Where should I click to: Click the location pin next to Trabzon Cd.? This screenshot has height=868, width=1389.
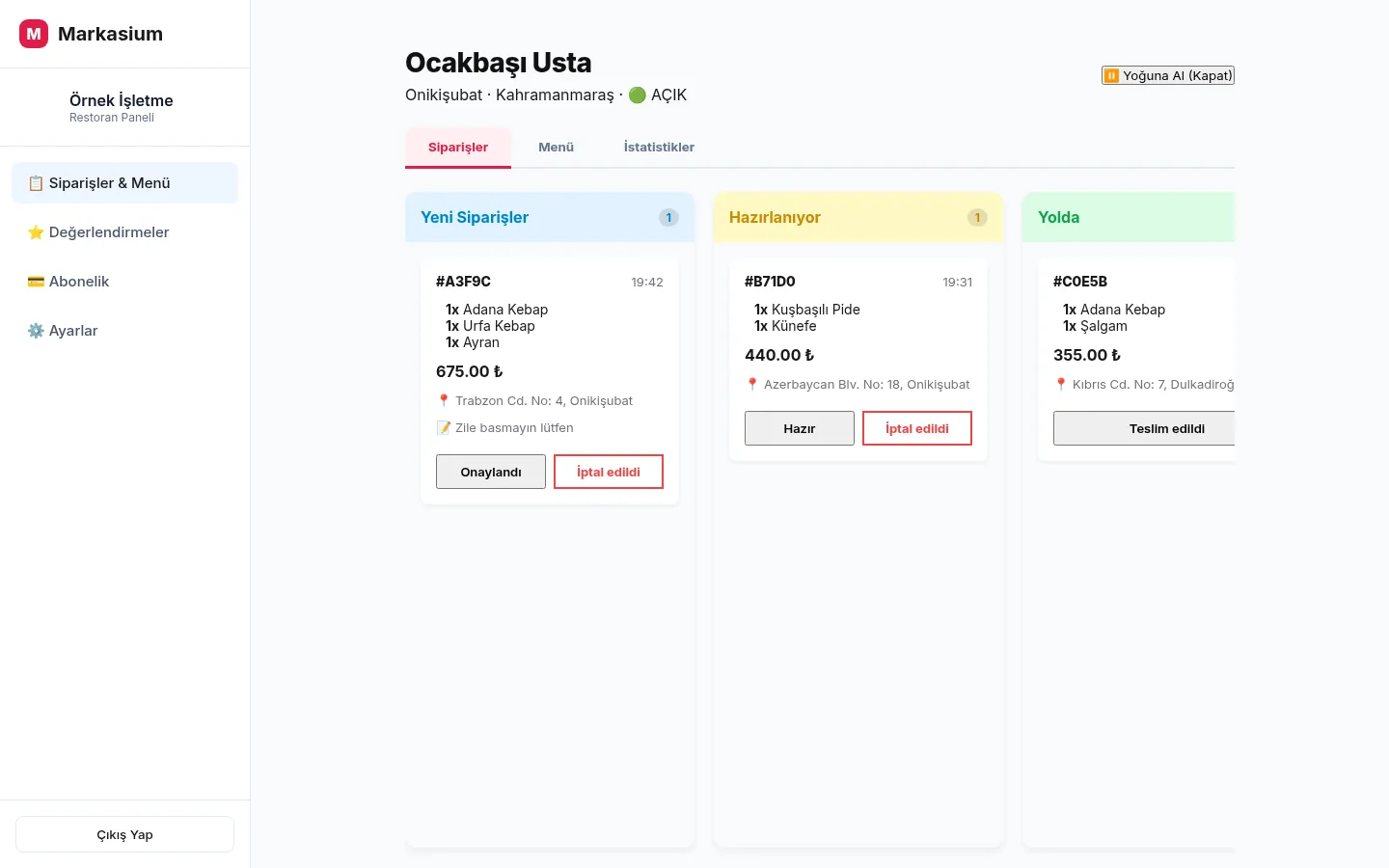point(444,400)
